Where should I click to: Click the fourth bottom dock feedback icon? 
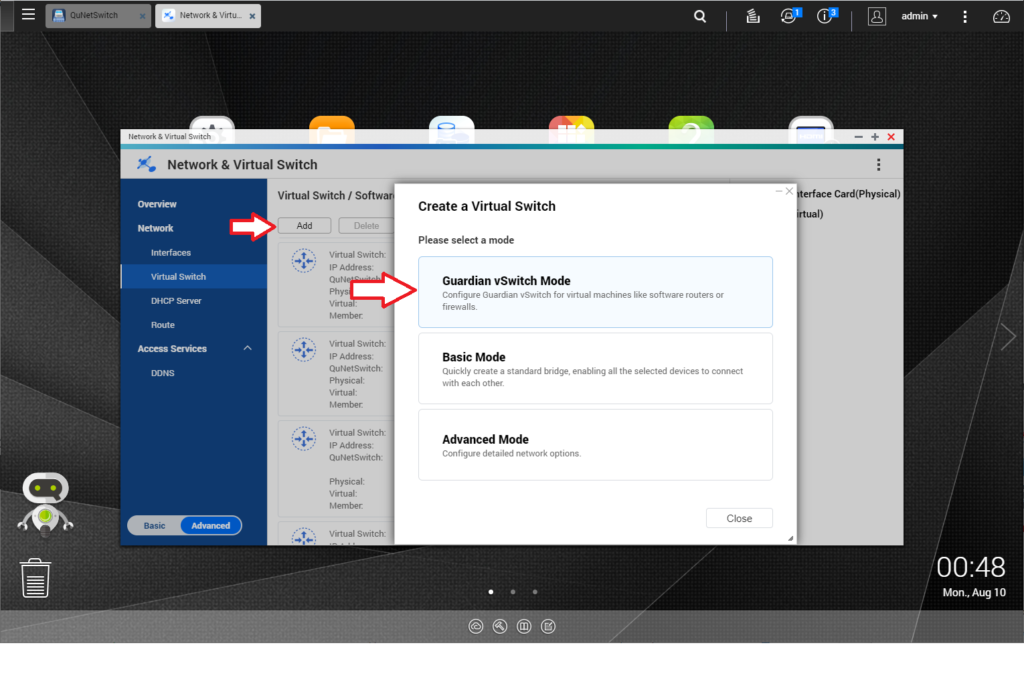coord(548,627)
